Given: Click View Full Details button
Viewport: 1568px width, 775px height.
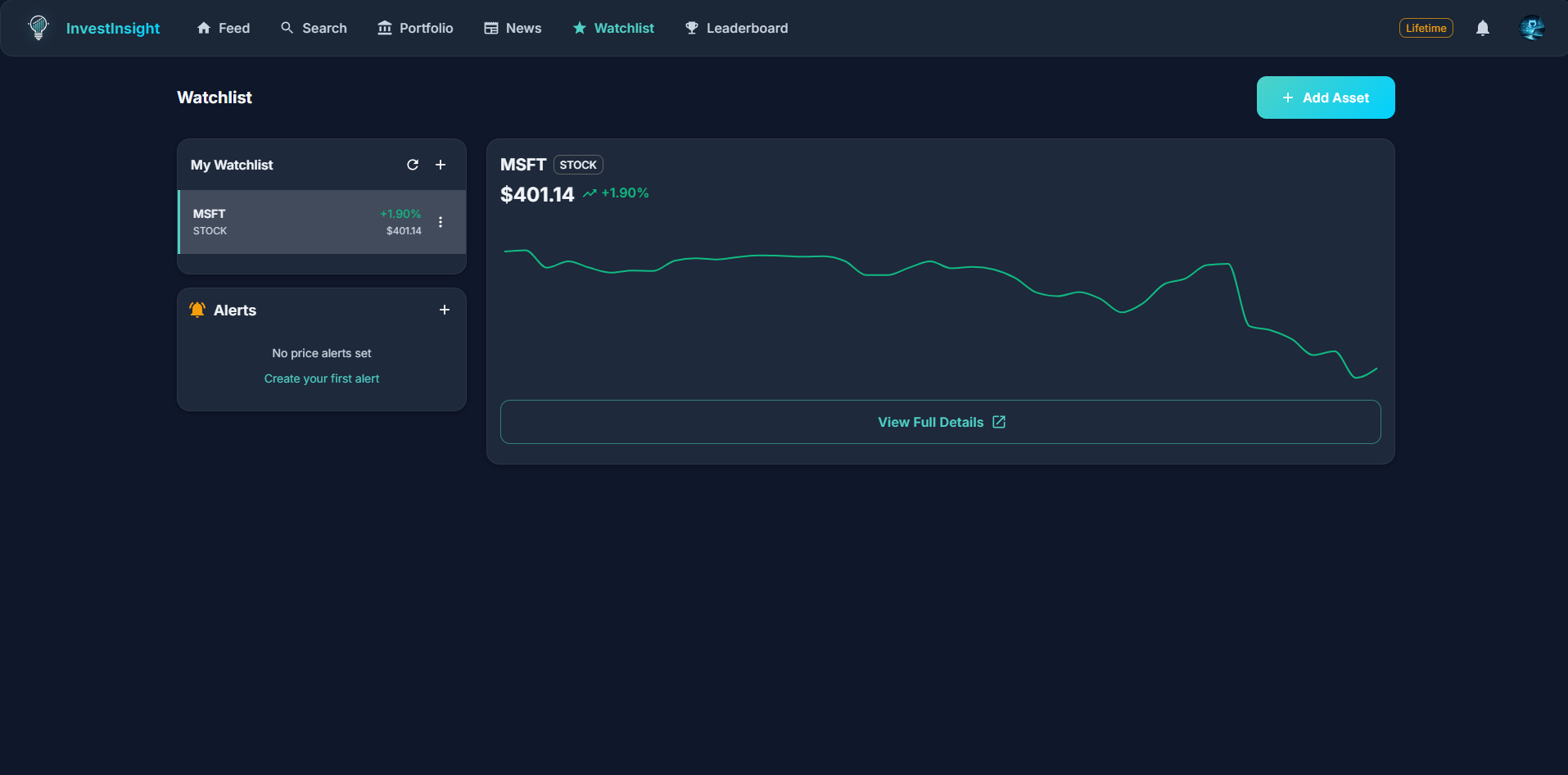Looking at the screenshot, I should [x=940, y=422].
